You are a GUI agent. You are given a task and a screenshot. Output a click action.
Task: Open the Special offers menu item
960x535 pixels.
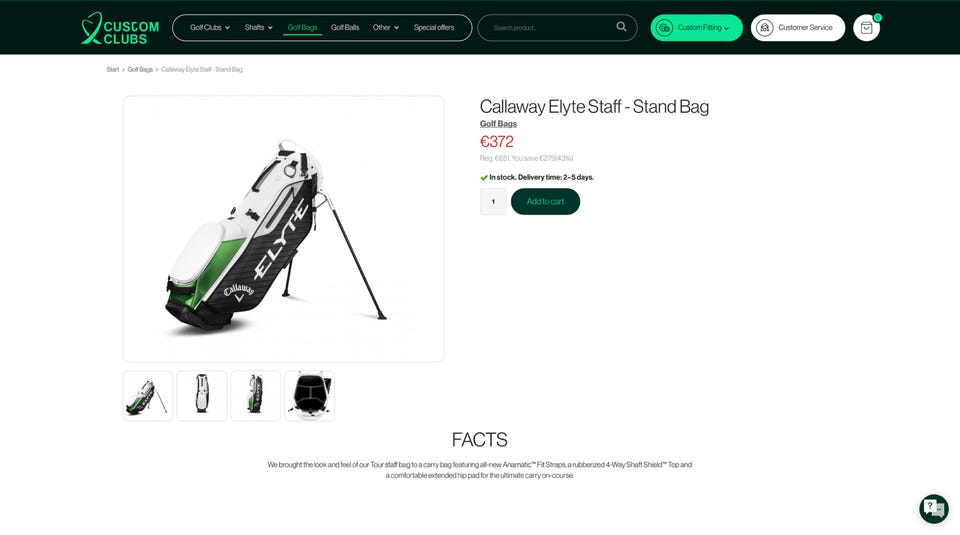click(433, 28)
